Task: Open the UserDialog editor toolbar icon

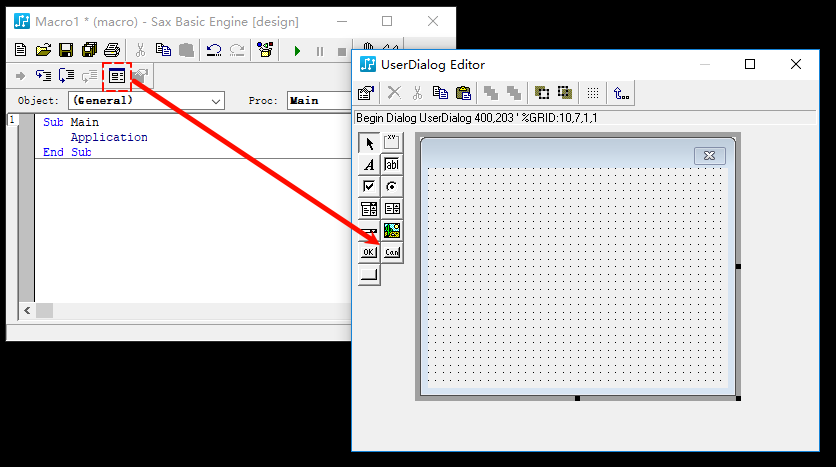Action: click(118, 75)
